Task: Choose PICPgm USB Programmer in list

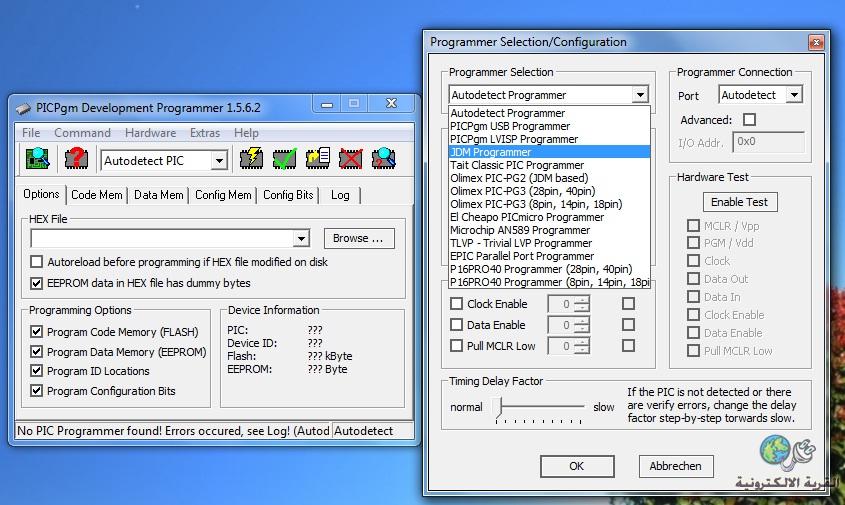Action: (549, 126)
